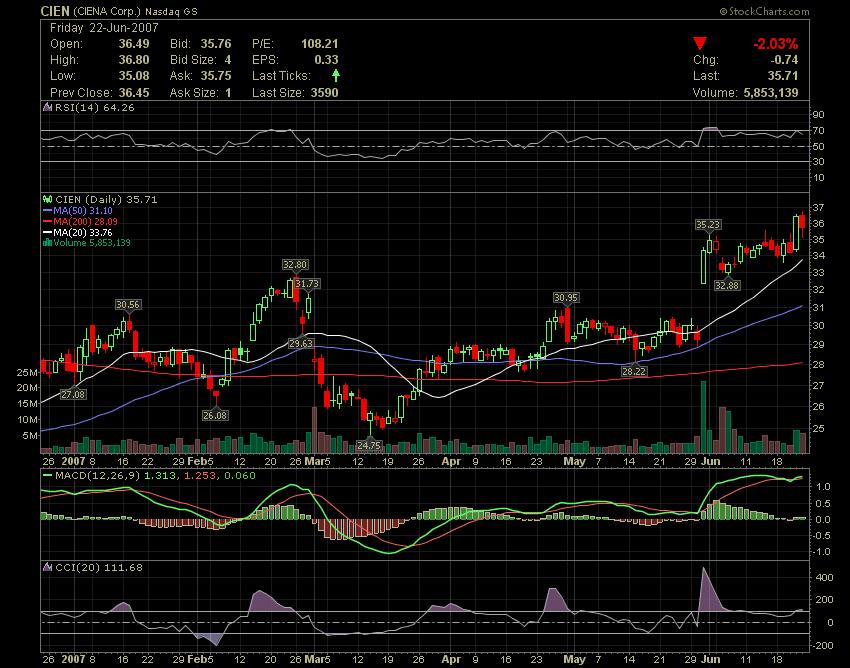The width and height of the screenshot is (850, 668).
Task: Click the StockCharts.com label in the corner
Action: click(x=764, y=11)
